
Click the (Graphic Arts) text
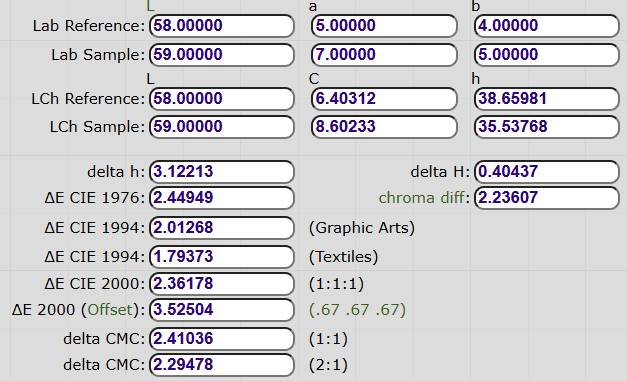pos(362,228)
